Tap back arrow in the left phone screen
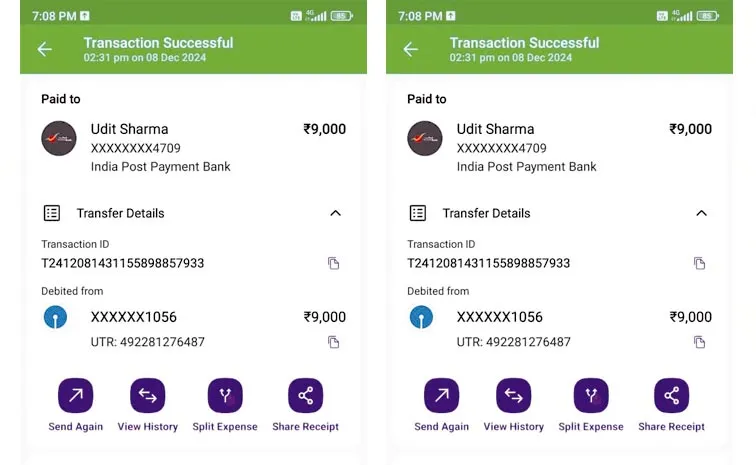The image size is (756, 465). (x=44, y=49)
